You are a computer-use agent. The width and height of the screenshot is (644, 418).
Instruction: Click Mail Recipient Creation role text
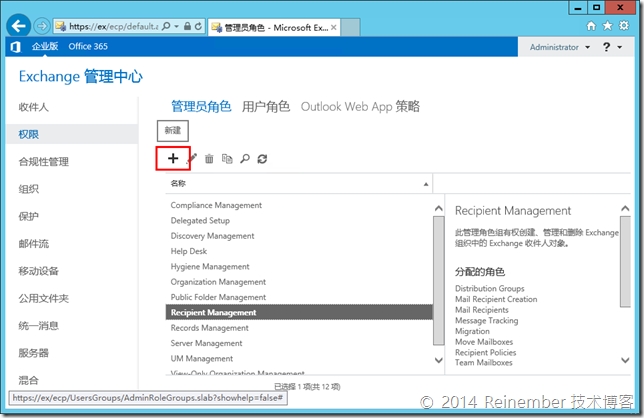point(496,299)
